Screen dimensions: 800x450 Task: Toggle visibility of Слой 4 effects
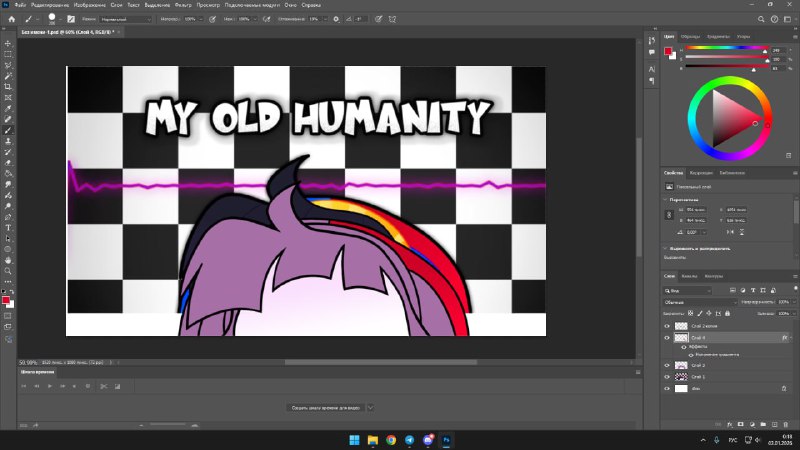[x=684, y=346]
